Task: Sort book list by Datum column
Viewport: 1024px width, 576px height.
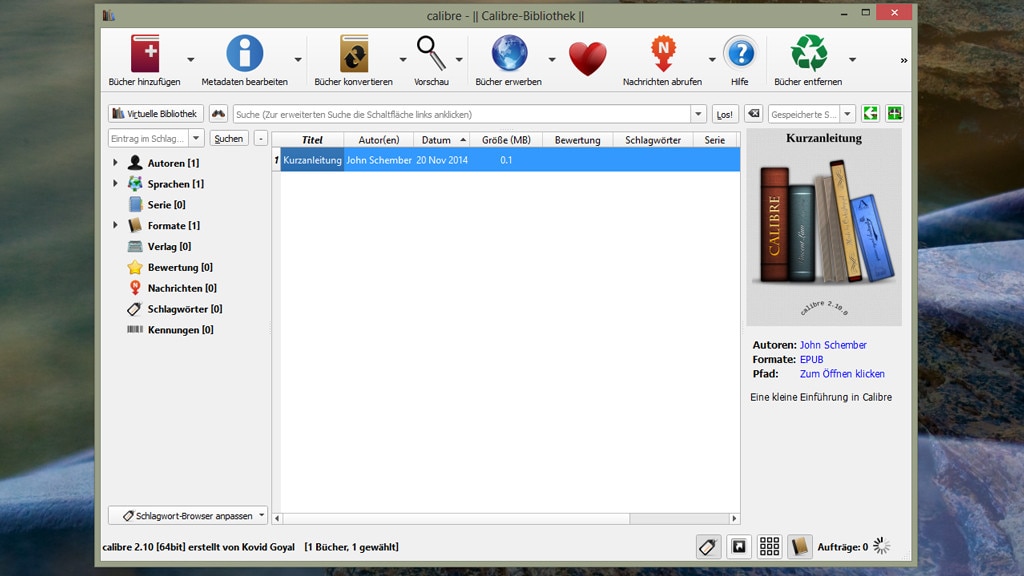Action: point(441,140)
